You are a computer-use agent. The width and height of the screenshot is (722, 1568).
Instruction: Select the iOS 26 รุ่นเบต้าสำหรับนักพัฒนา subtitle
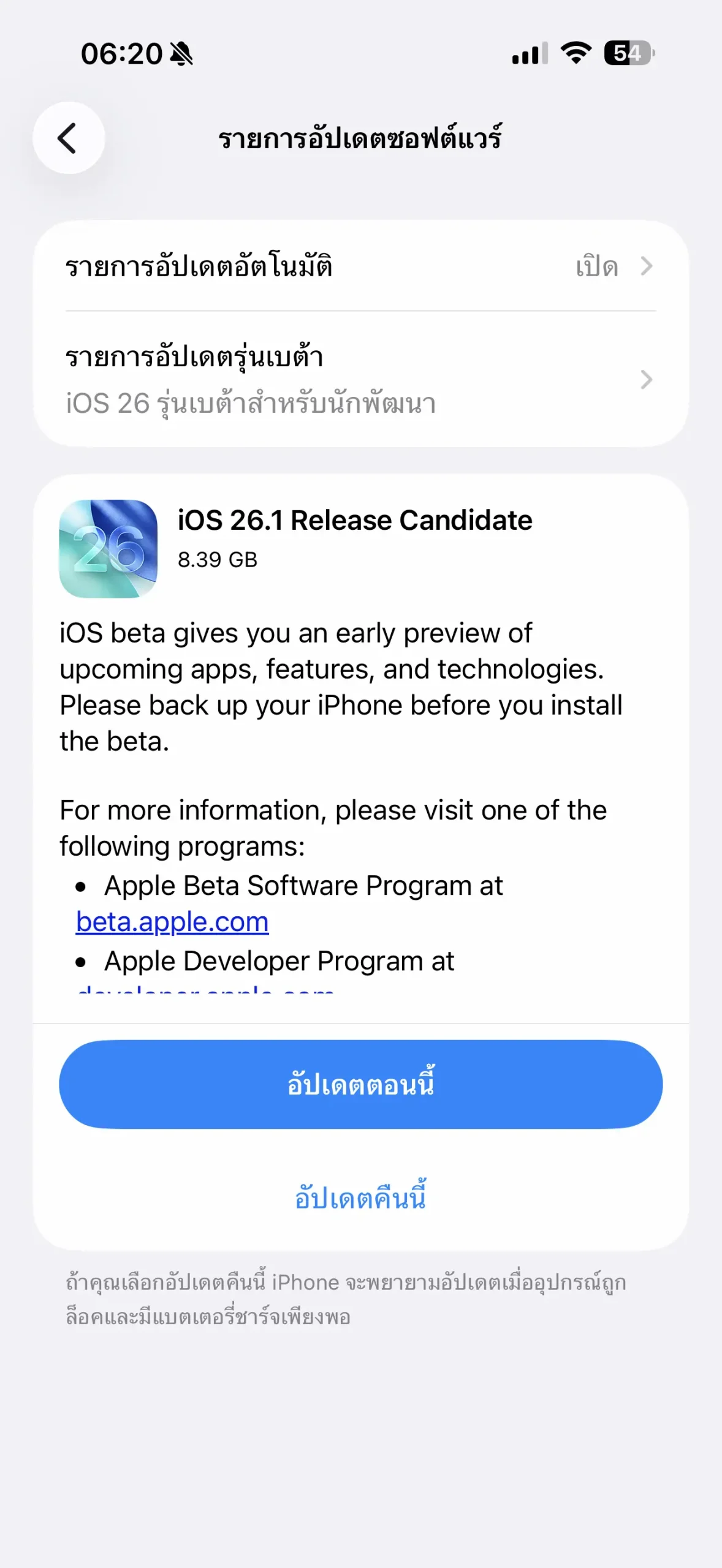point(251,404)
